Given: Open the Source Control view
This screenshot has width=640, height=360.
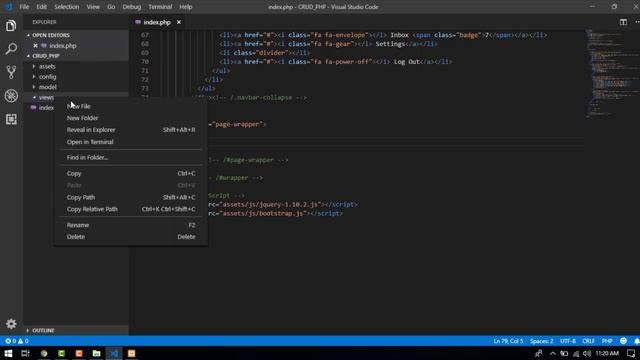Looking at the screenshot, I should (x=11, y=72).
